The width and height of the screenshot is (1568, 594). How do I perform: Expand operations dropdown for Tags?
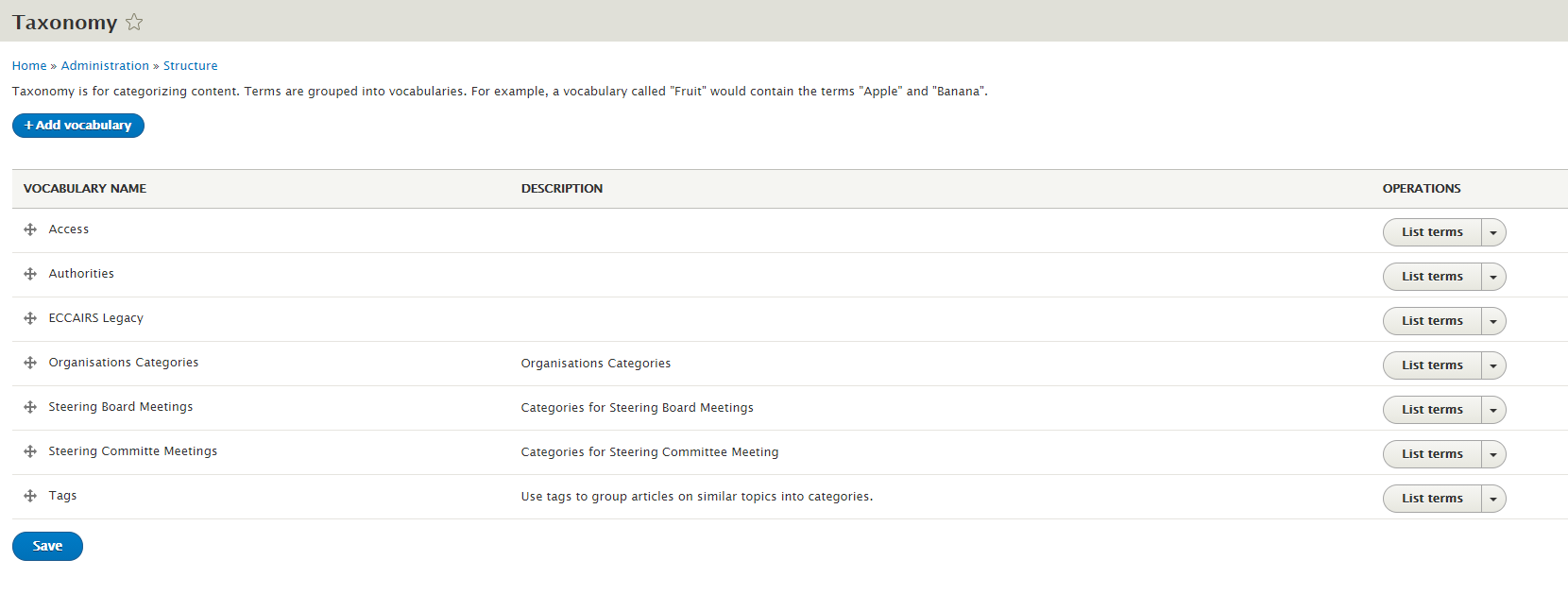(1493, 499)
